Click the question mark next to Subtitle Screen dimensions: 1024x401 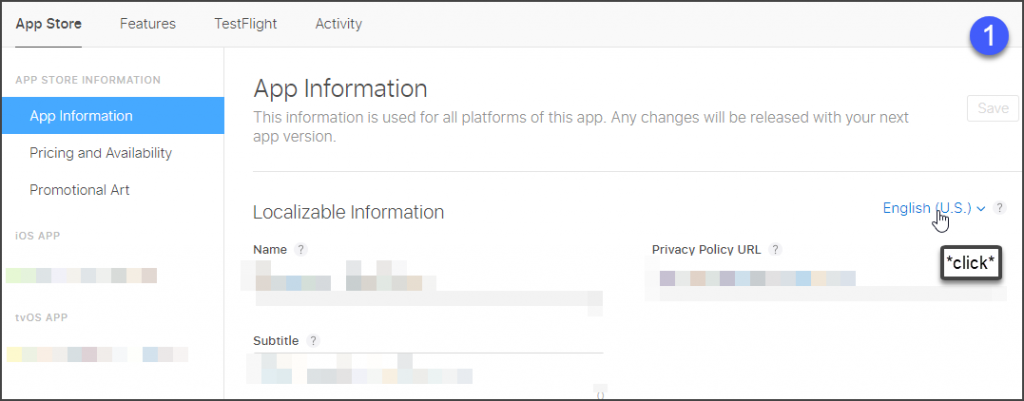point(313,341)
